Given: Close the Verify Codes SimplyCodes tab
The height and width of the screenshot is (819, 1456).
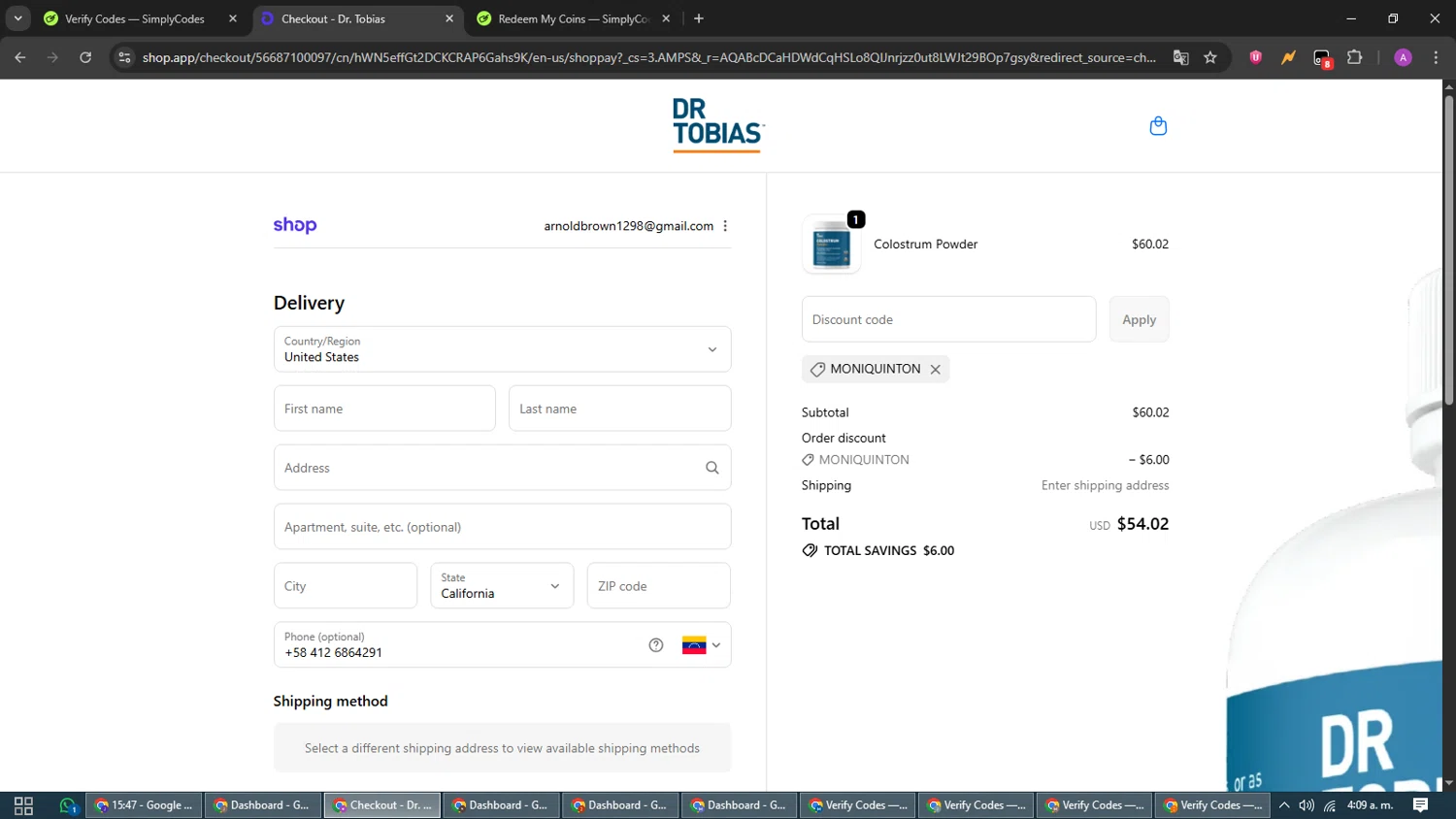Looking at the screenshot, I should [x=233, y=18].
